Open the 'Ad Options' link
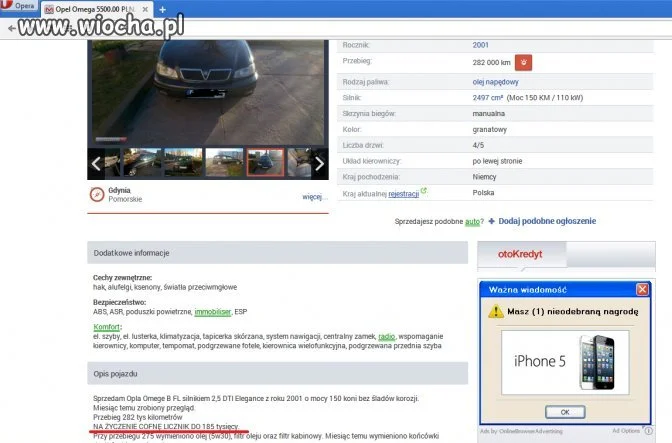The image size is (672, 443). click(626, 431)
